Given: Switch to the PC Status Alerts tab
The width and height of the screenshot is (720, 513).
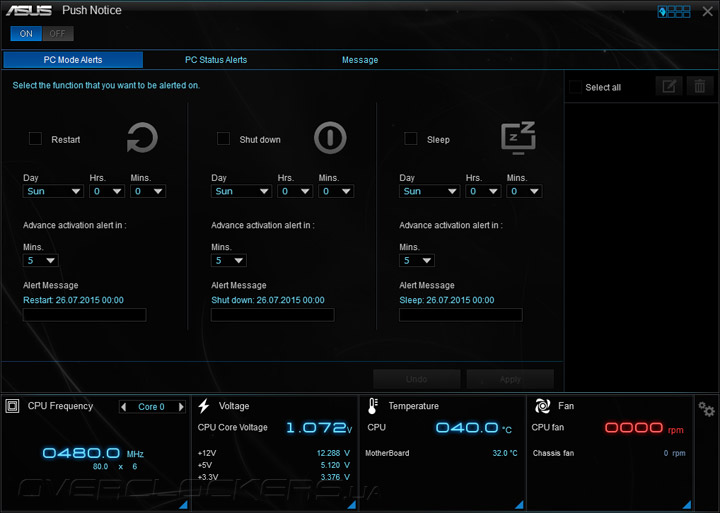Looking at the screenshot, I should click(216, 60).
